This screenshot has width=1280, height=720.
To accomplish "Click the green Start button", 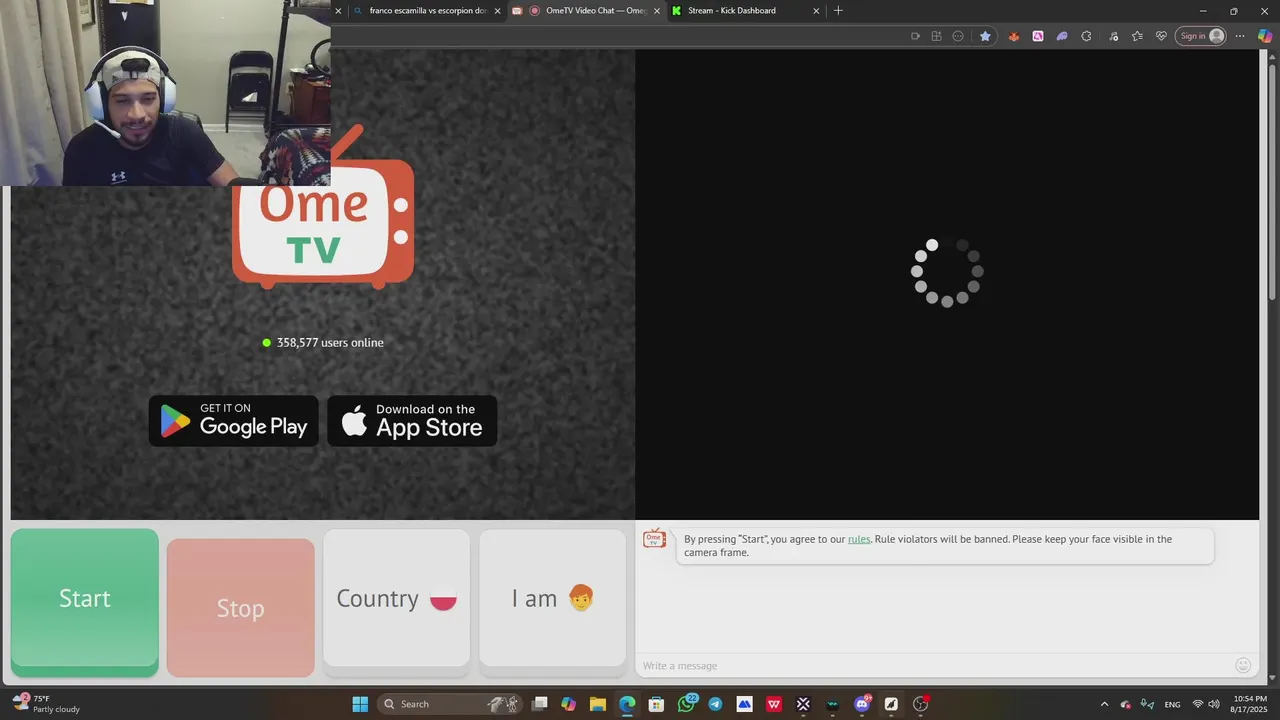I will point(85,602).
